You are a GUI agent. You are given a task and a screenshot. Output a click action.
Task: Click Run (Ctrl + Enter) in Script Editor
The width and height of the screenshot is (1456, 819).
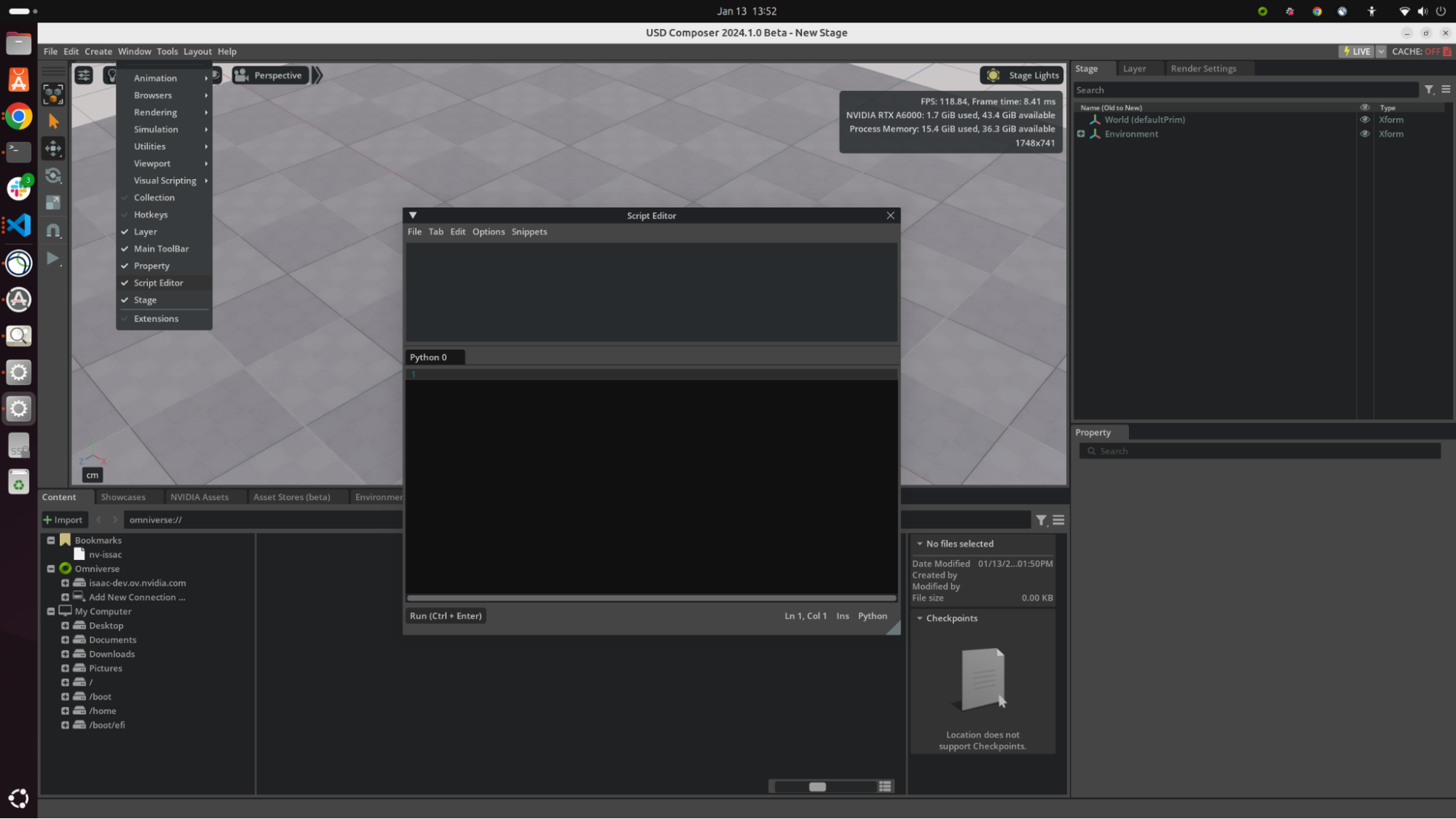[445, 615]
